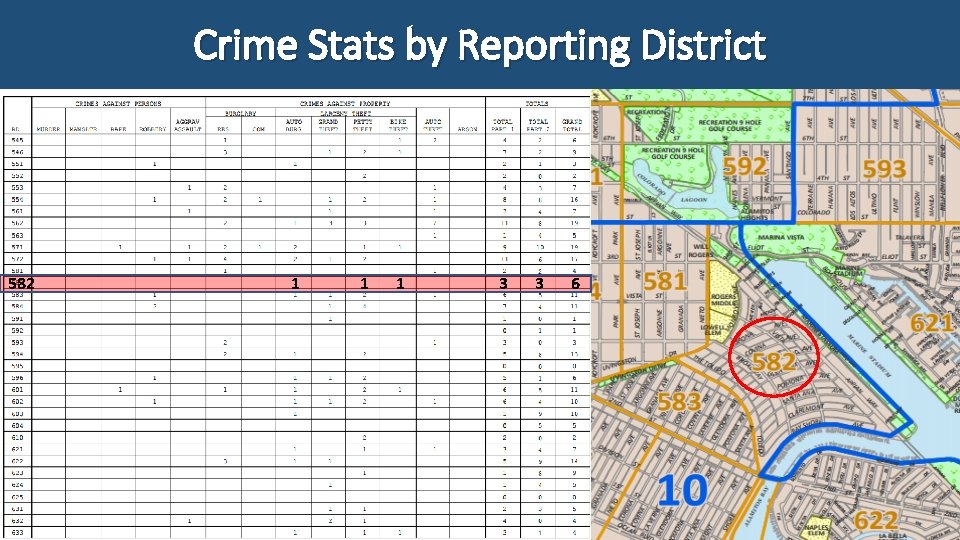
Task: Click the slide title "Crime Stats by Reporting District"
Action: coord(479,45)
